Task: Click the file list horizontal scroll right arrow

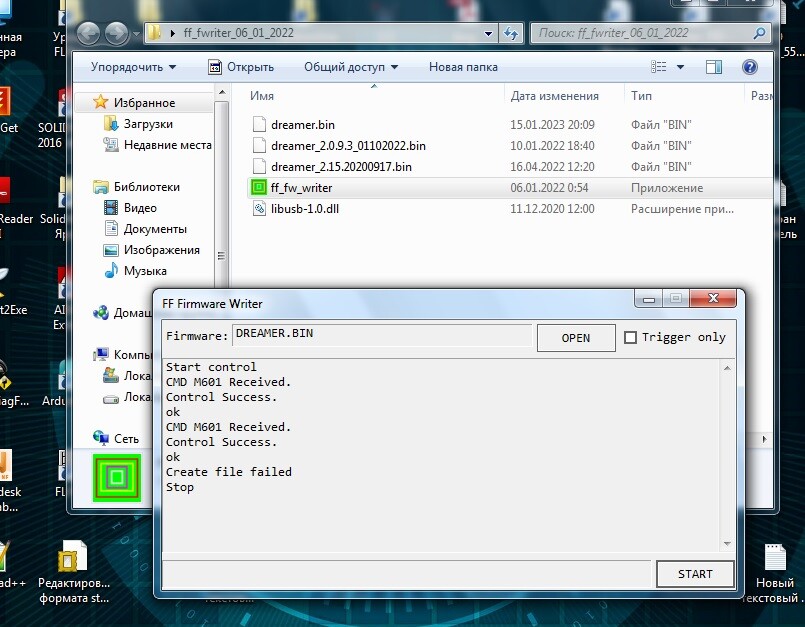Action: pyautogui.click(x=764, y=439)
